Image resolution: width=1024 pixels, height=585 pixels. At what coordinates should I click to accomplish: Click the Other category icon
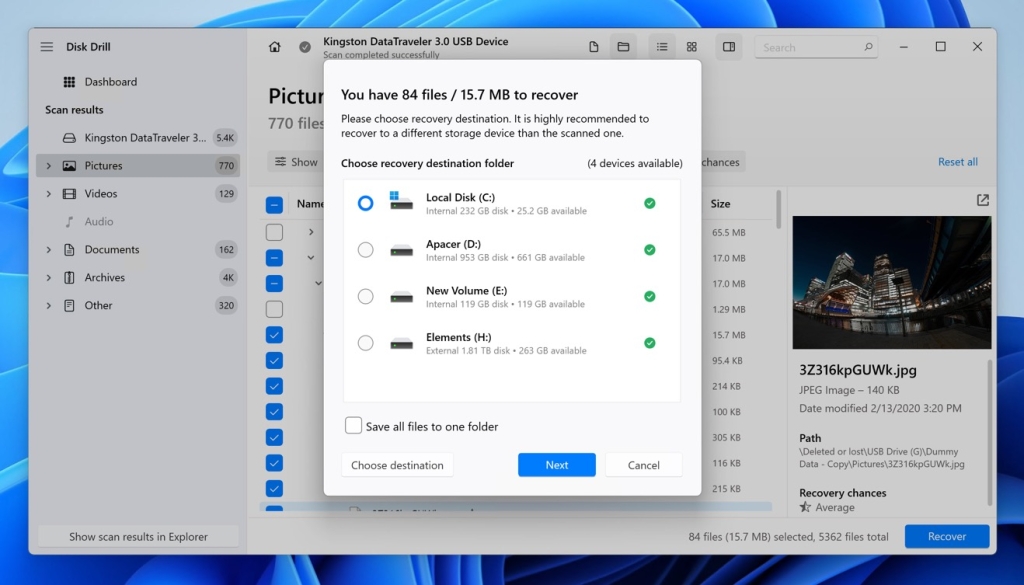pyautogui.click(x=69, y=306)
